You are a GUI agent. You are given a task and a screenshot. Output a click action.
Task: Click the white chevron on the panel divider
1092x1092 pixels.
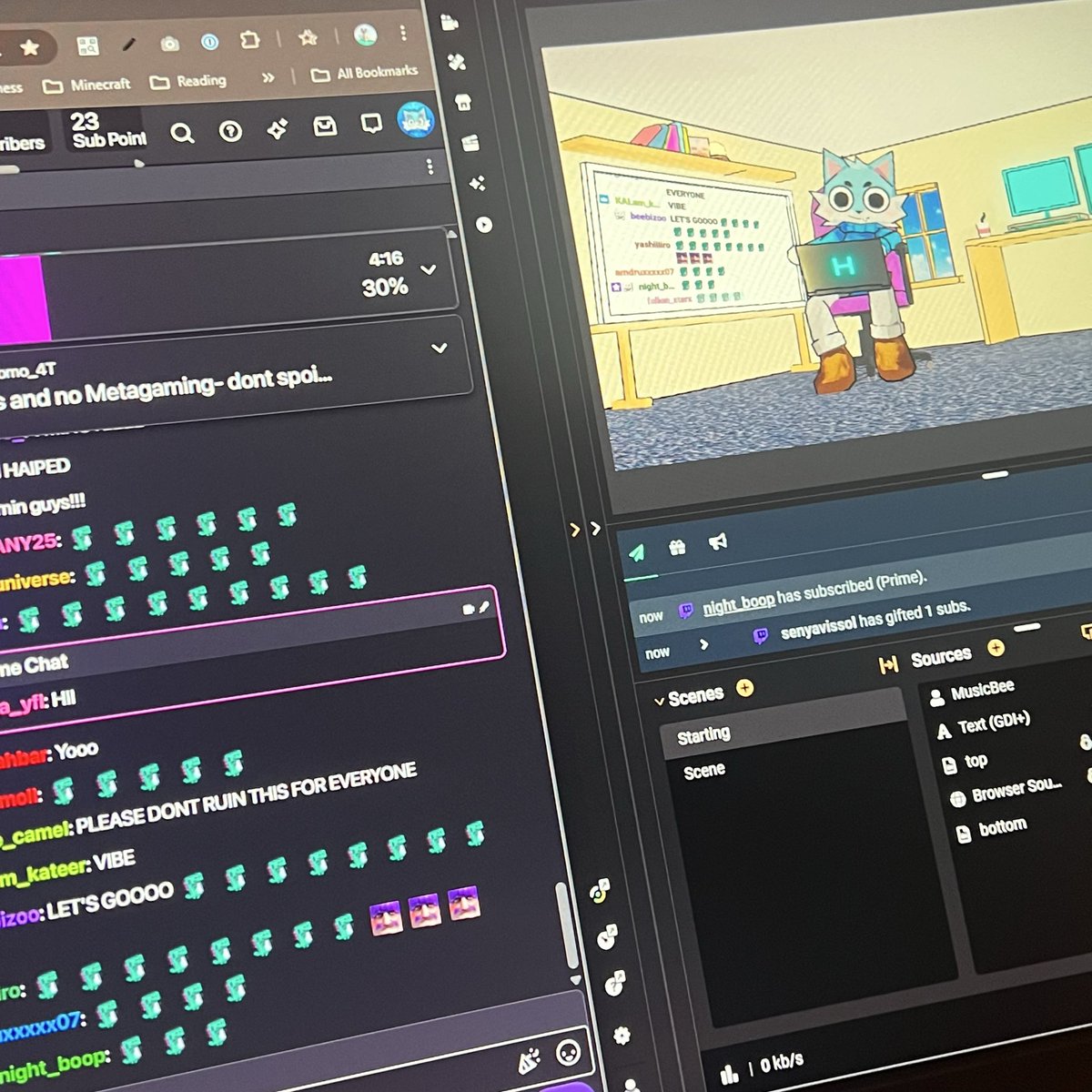tap(595, 528)
